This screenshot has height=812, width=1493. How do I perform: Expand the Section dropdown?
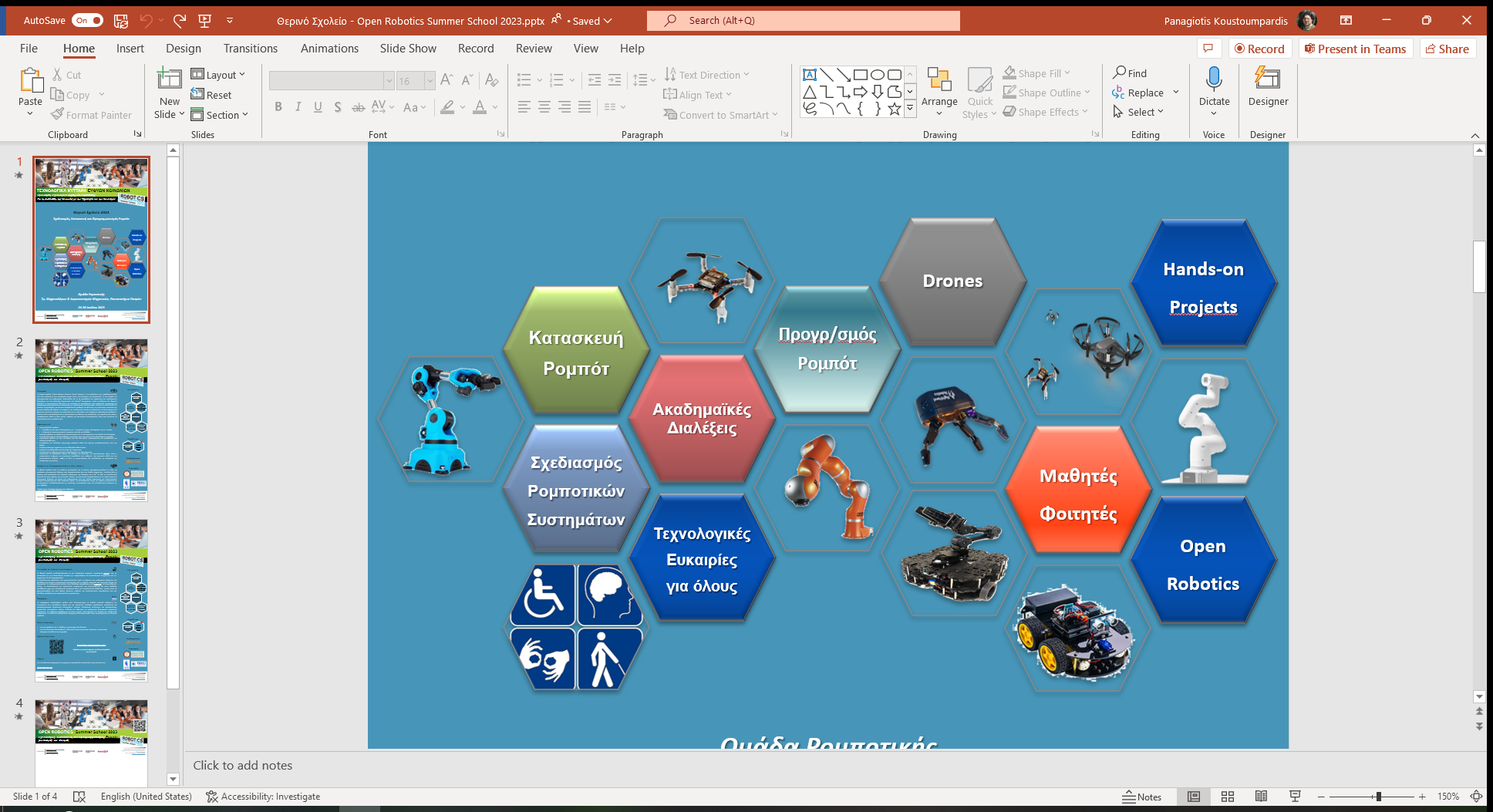[x=219, y=115]
